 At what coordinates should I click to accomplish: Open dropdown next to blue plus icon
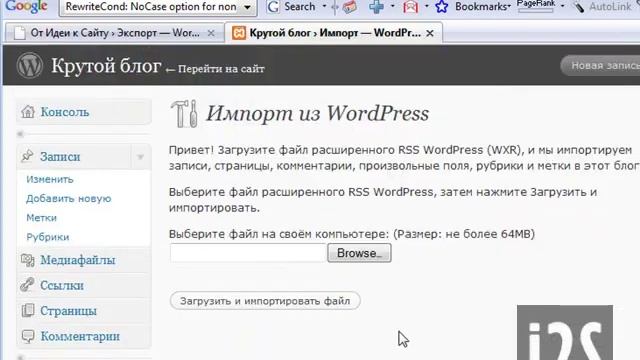pyautogui.click(x=393, y=6)
